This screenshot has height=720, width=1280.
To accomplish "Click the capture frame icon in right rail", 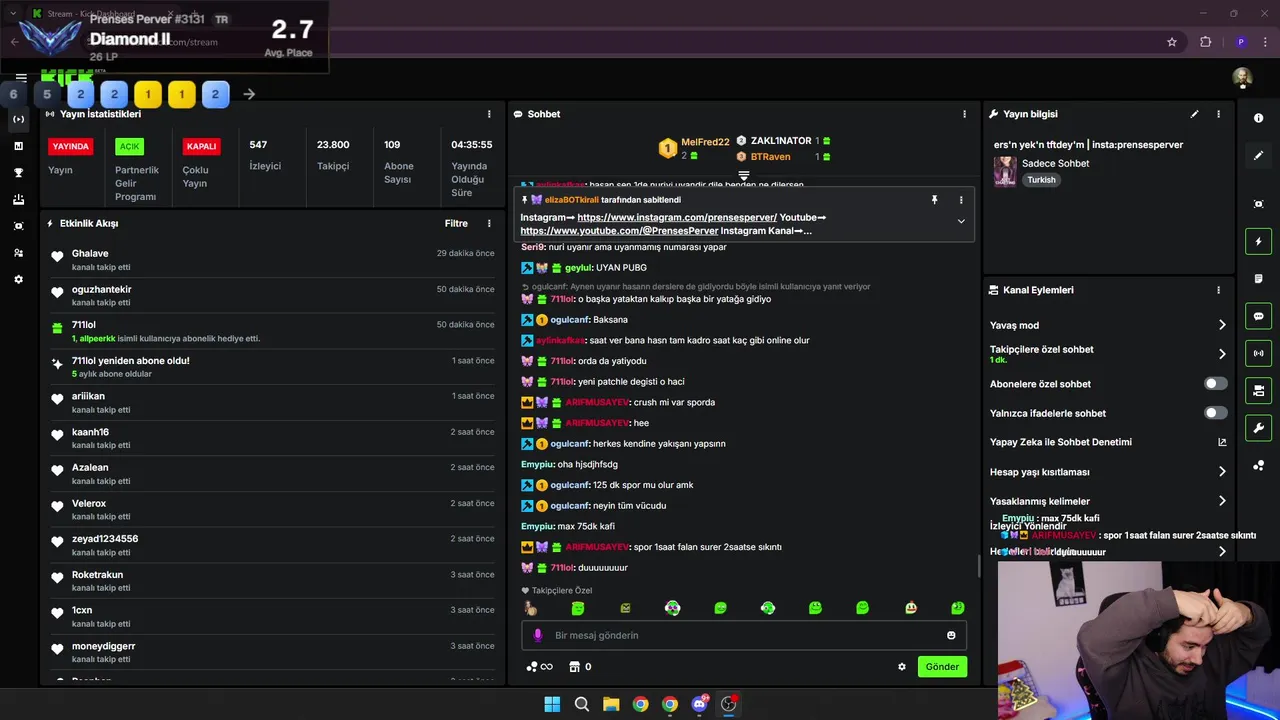I will point(1258,204).
